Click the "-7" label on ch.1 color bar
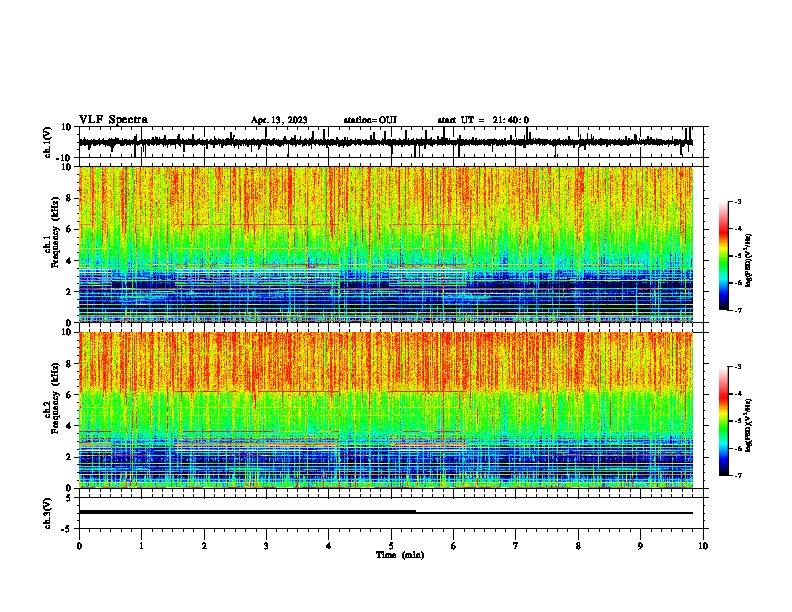The height and width of the screenshot is (612, 792). coord(737,310)
